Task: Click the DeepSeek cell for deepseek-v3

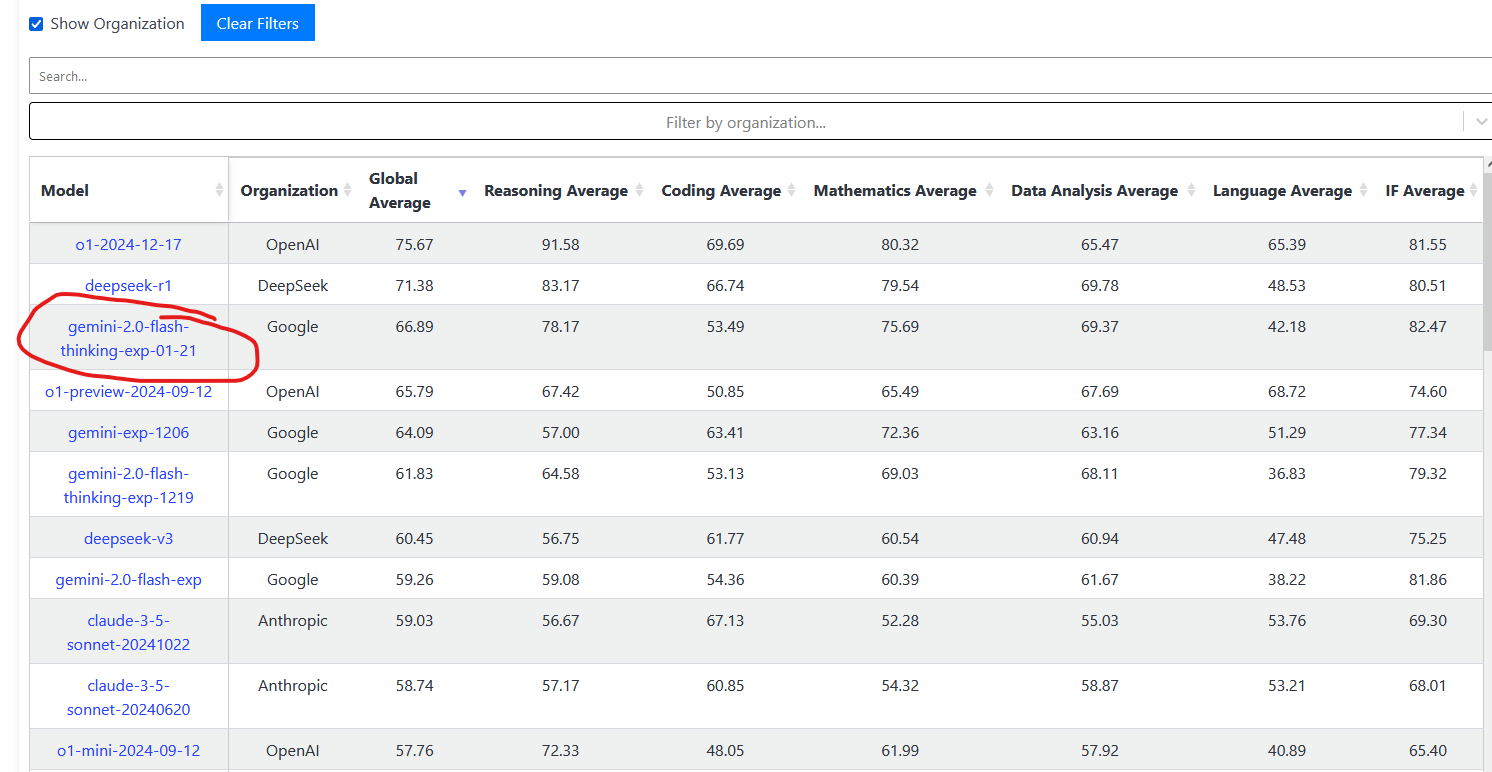Action: [293, 538]
